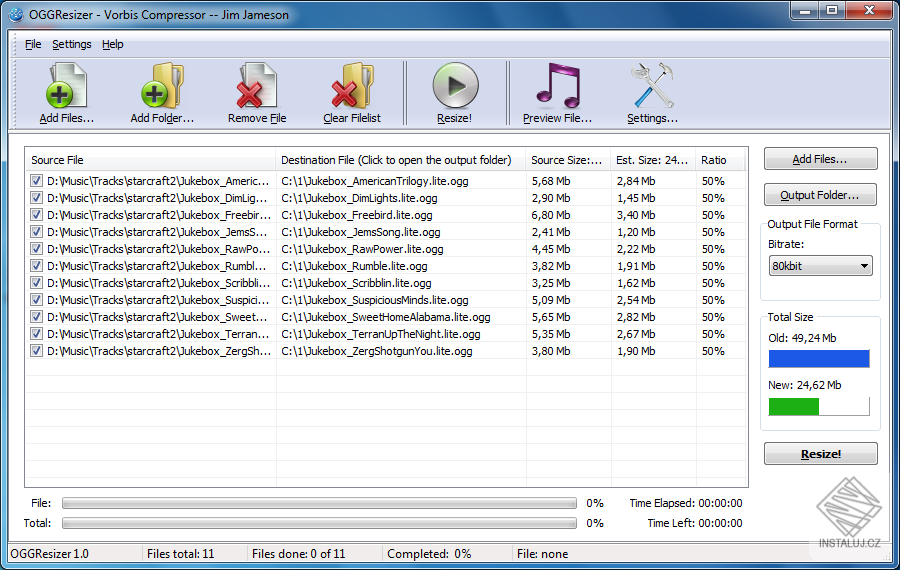Click the Total progress bar

click(319, 523)
